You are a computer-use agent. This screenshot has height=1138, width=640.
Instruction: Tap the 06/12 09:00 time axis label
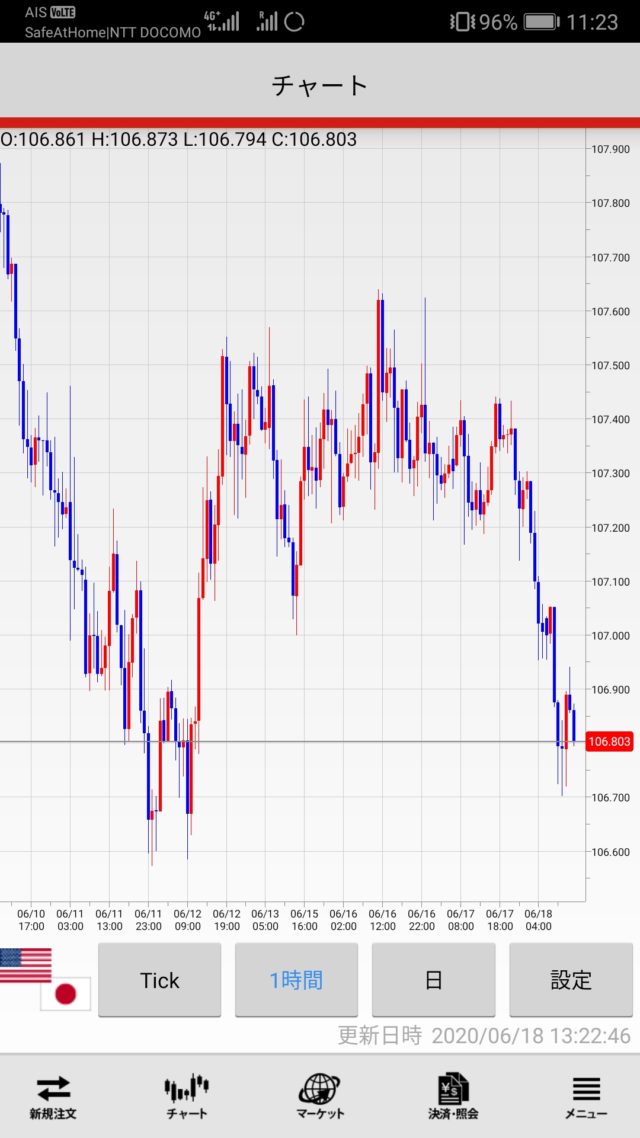click(187, 920)
